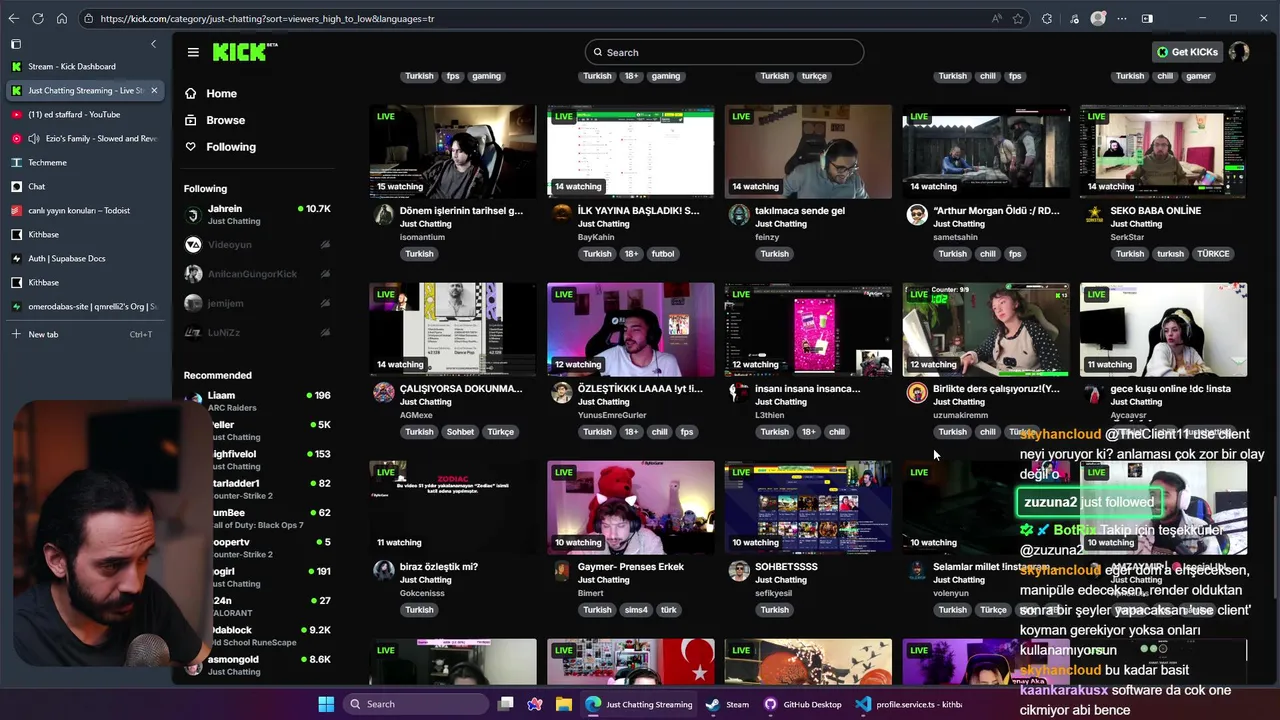Open Steam from the taskbar
Screen dimensions: 1280x720
(x=727, y=704)
